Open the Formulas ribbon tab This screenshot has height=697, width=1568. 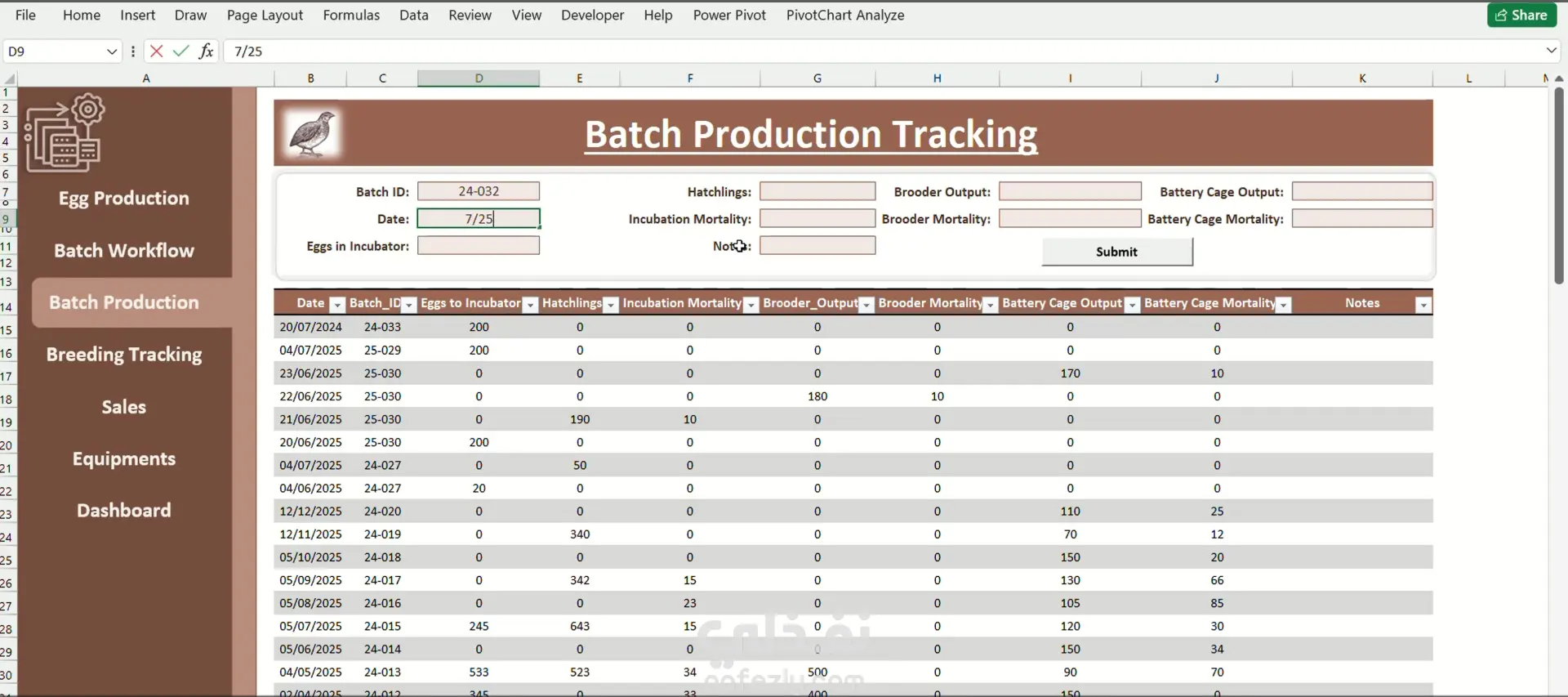351,15
